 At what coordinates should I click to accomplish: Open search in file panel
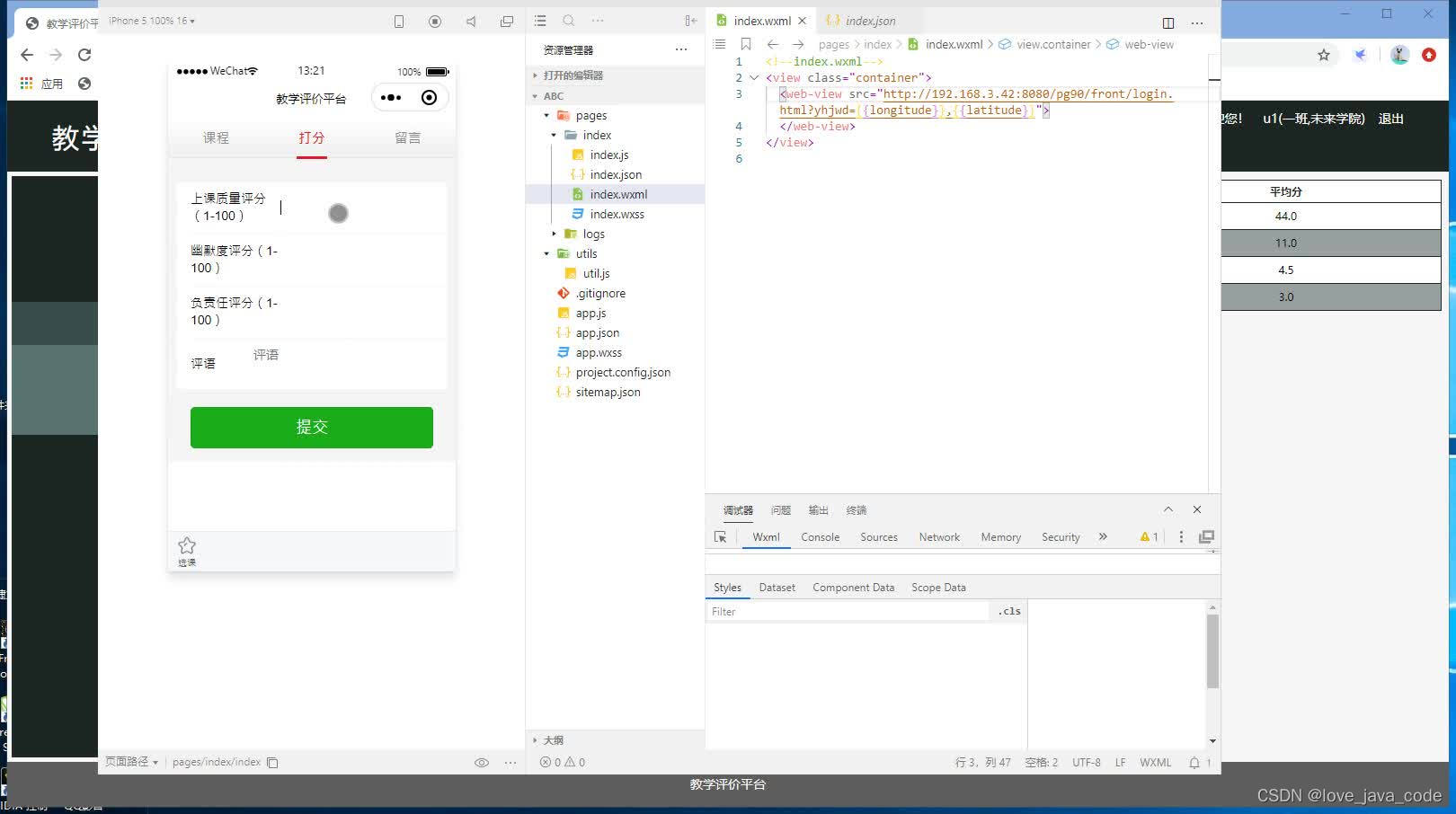[569, 21]
